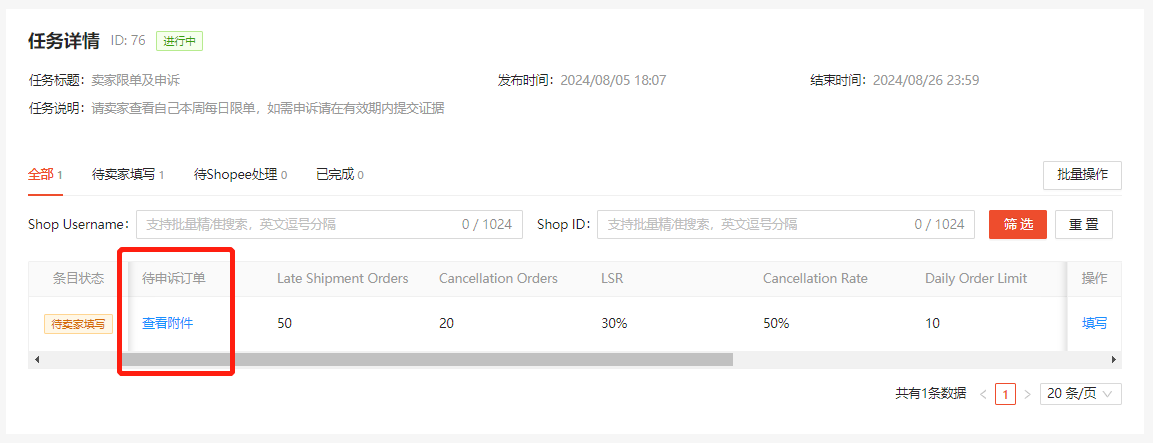Image resolution: width=1153 pixels, height=443 pixels.
Task: Click the 批量操作 button
Action: click(1082, 175)
